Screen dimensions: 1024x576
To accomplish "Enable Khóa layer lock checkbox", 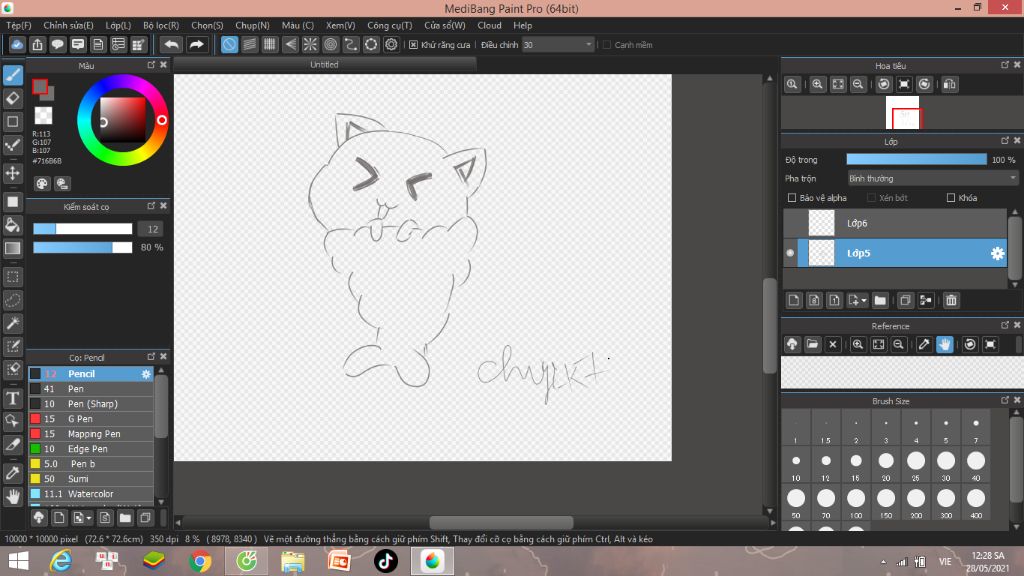I will click(x=951, y=198).
